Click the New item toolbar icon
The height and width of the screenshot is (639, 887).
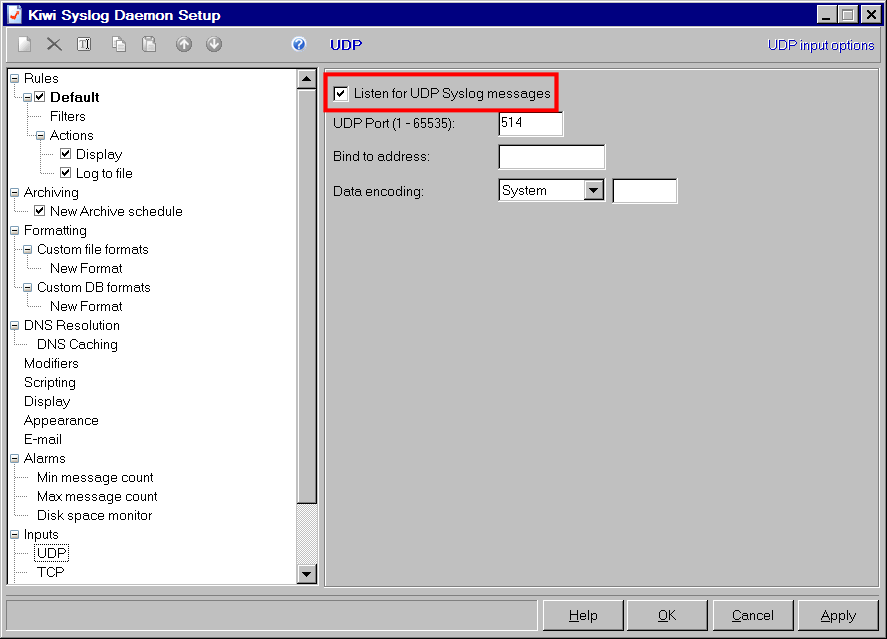point(24,44)
